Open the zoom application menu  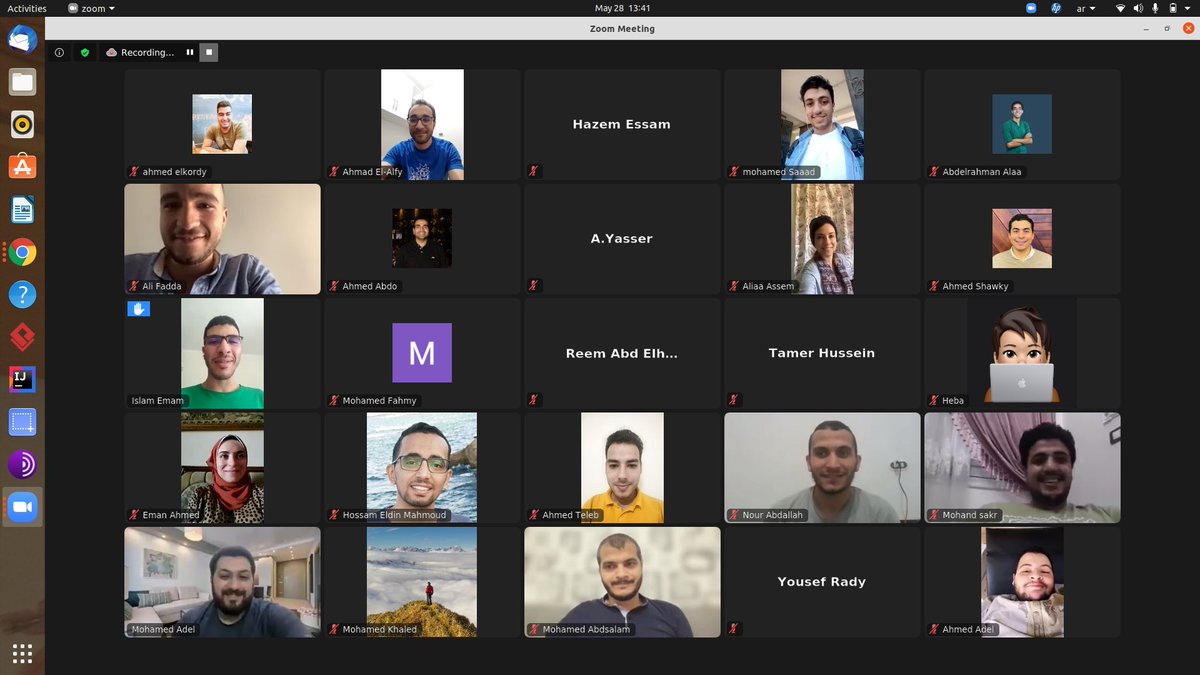(92, 8)
